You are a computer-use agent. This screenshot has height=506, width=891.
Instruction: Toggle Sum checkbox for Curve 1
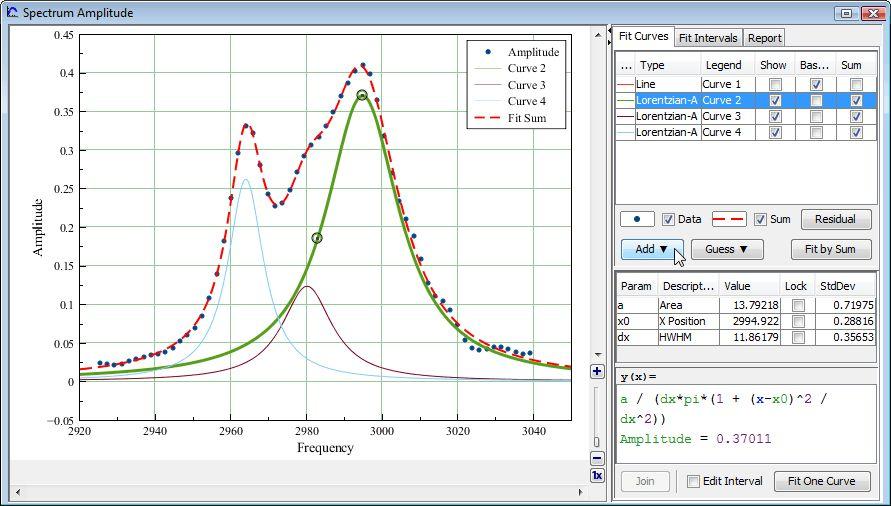[856, 84]
